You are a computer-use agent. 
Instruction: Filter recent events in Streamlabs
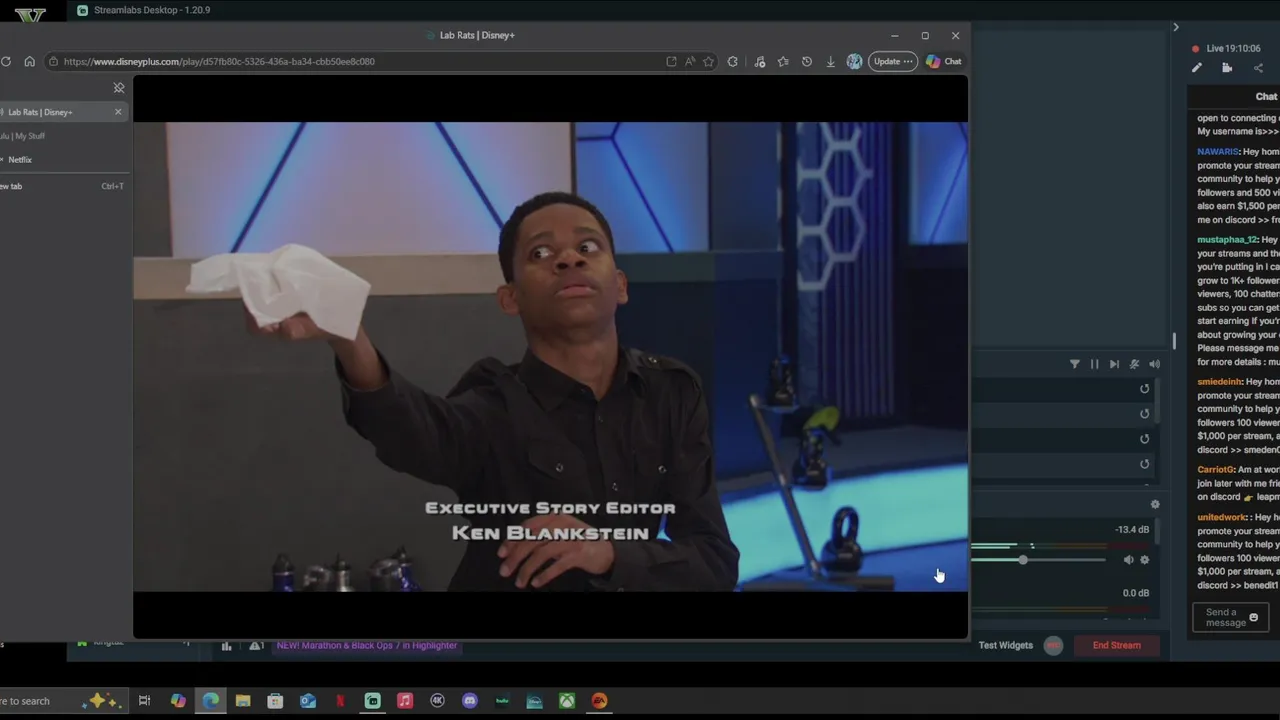point(1075,364)
